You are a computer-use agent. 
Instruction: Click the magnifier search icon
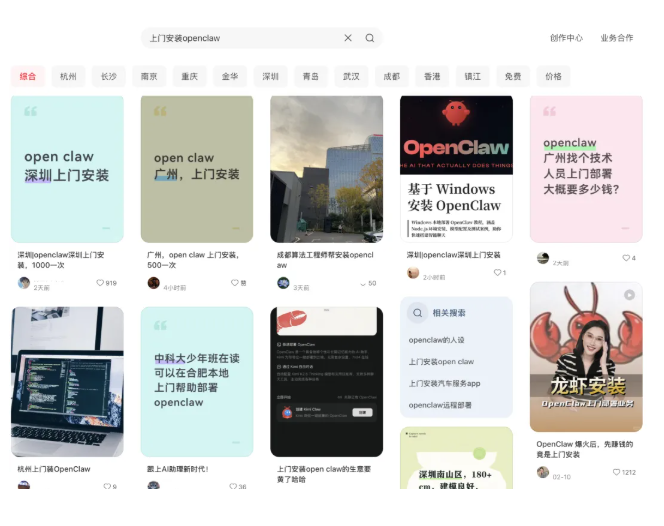pos(370,38)
